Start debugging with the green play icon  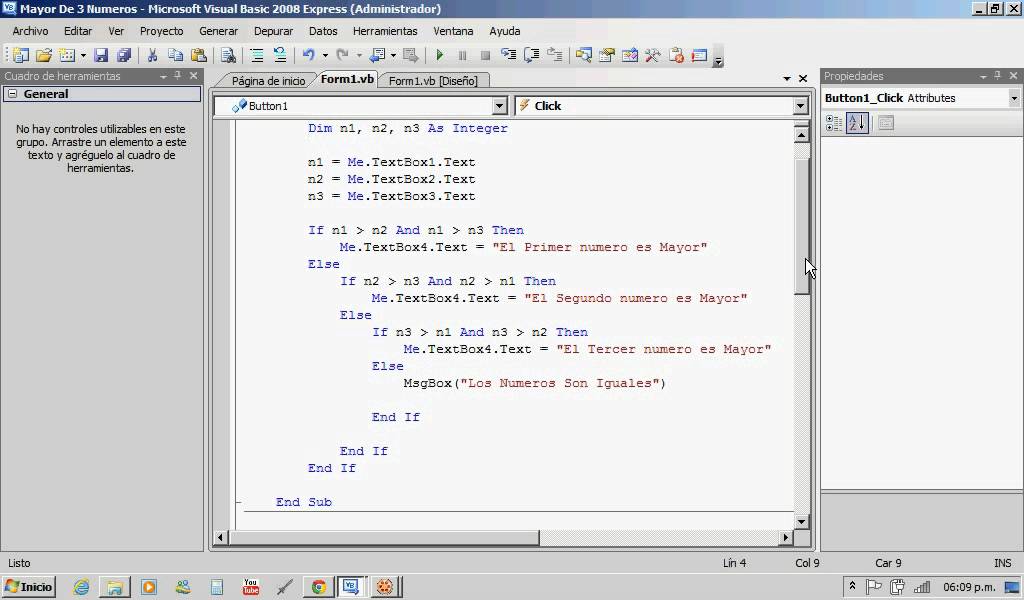coord(440,55)
